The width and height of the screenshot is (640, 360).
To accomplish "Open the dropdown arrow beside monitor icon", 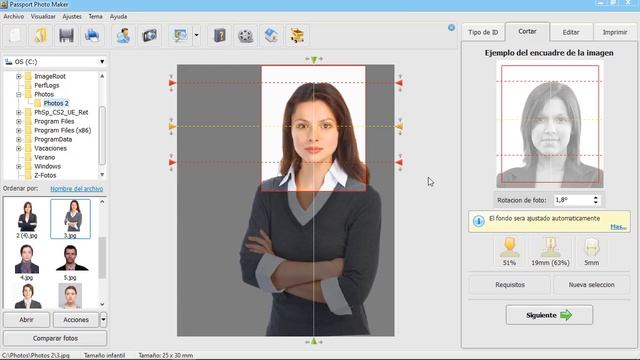I will [x=196, y=36].
